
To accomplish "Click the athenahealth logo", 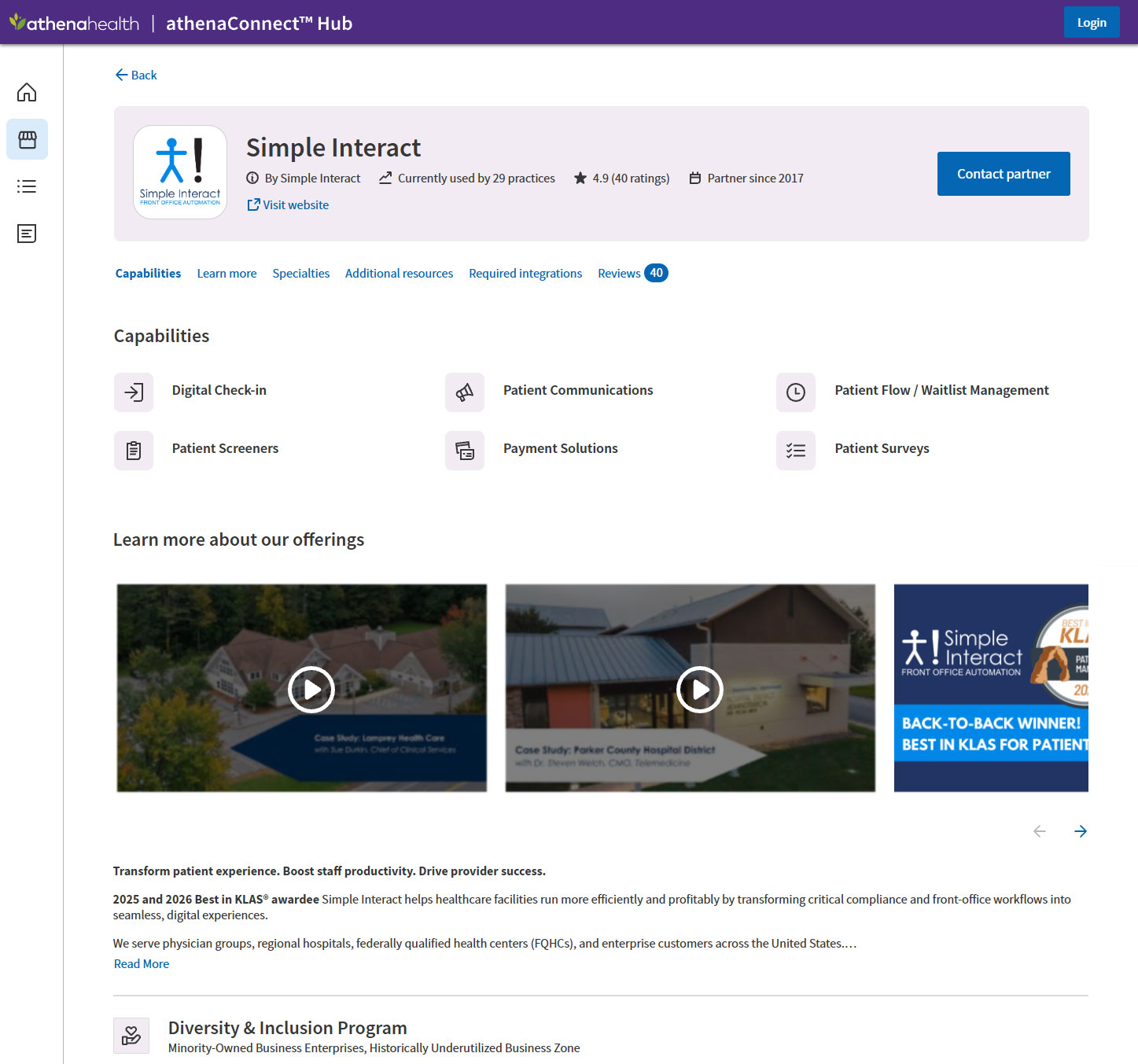I will [75, 23].
